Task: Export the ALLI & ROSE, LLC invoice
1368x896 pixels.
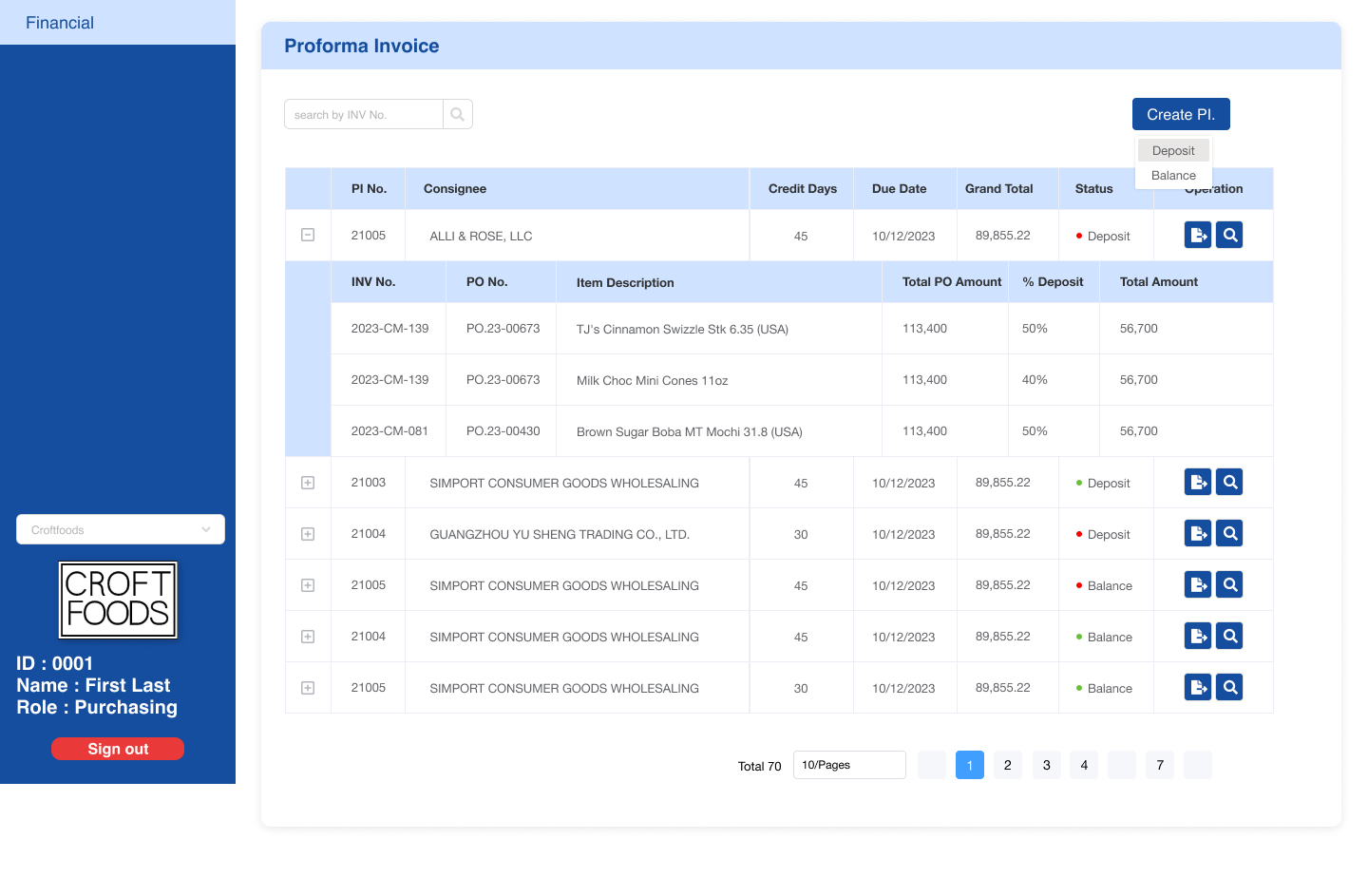Action: 1198,235
